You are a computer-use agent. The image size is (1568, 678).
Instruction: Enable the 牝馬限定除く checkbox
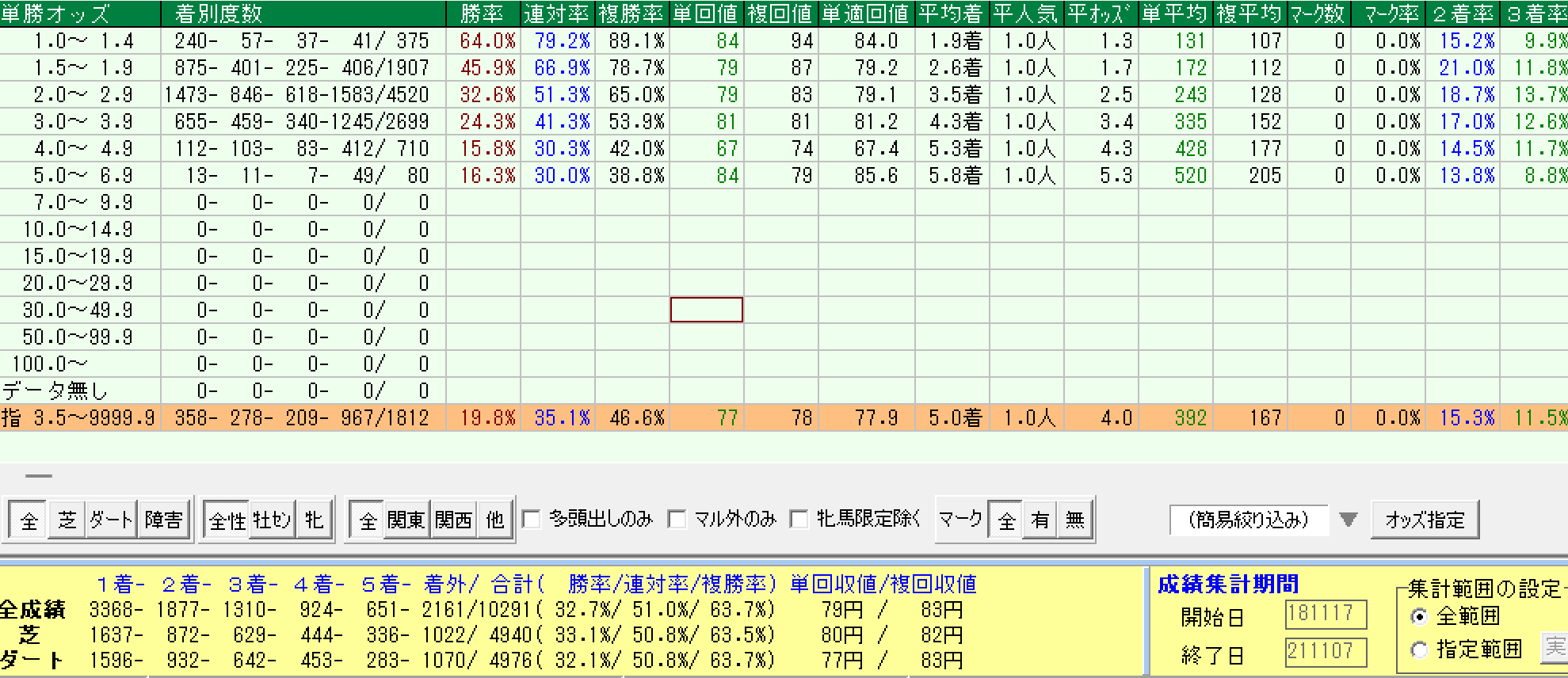point(799,520)
